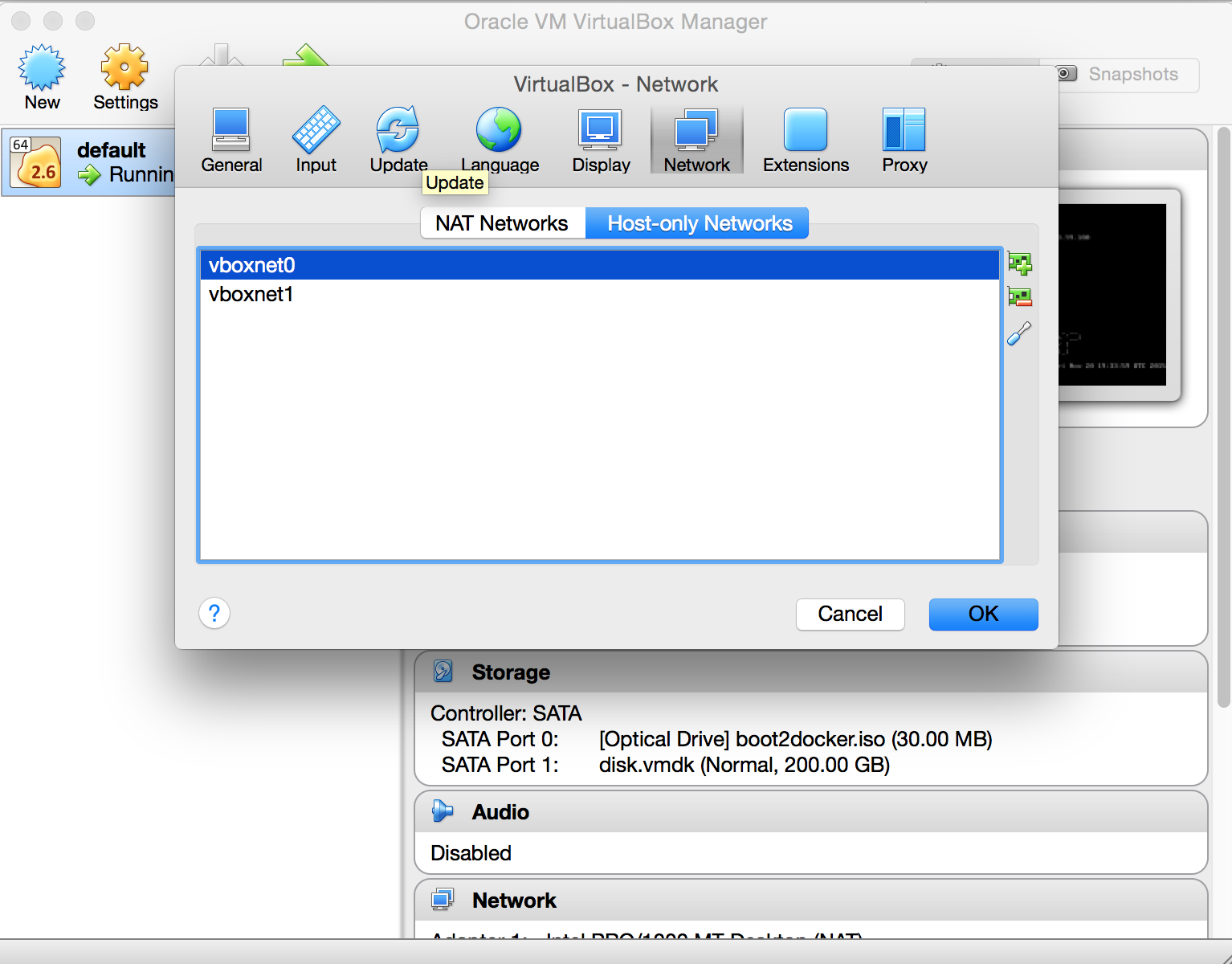1232x964 pixels.
Task: Add a new host-only network adapter
Action: click(x=1019, y=263)
